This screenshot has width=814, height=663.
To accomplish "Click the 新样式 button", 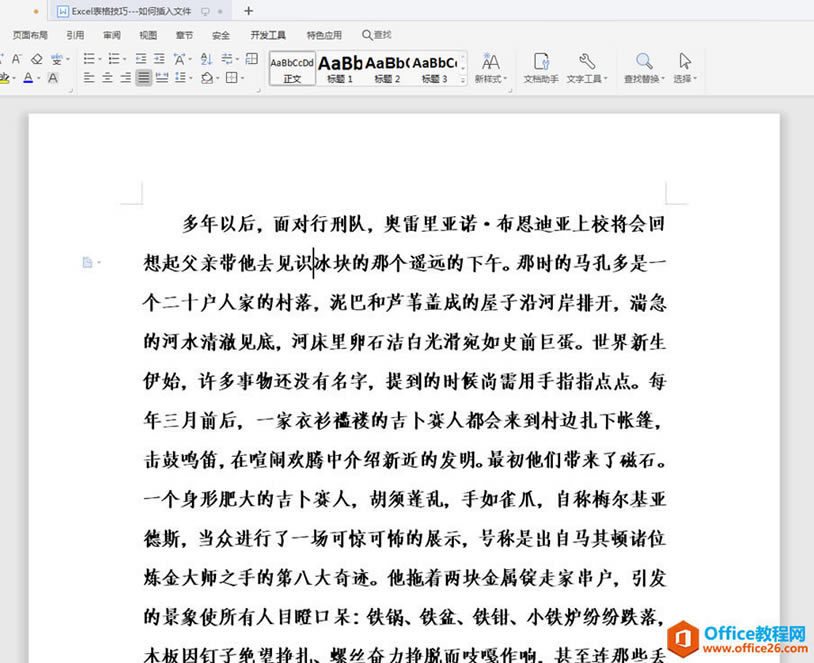I will [490, 68].
